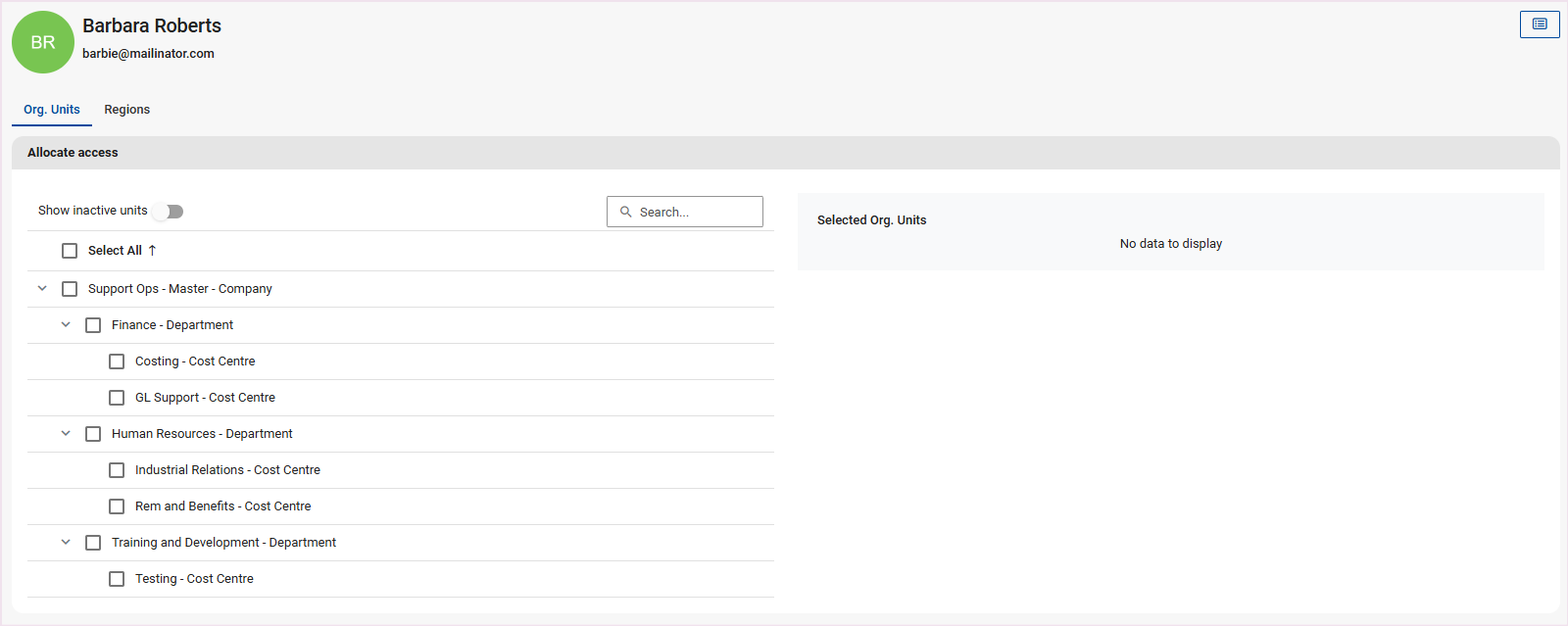Collapse the Finance - Department branch
Image resolution: width=1568 pixels, height=626 pixels.
pos(66,325)
